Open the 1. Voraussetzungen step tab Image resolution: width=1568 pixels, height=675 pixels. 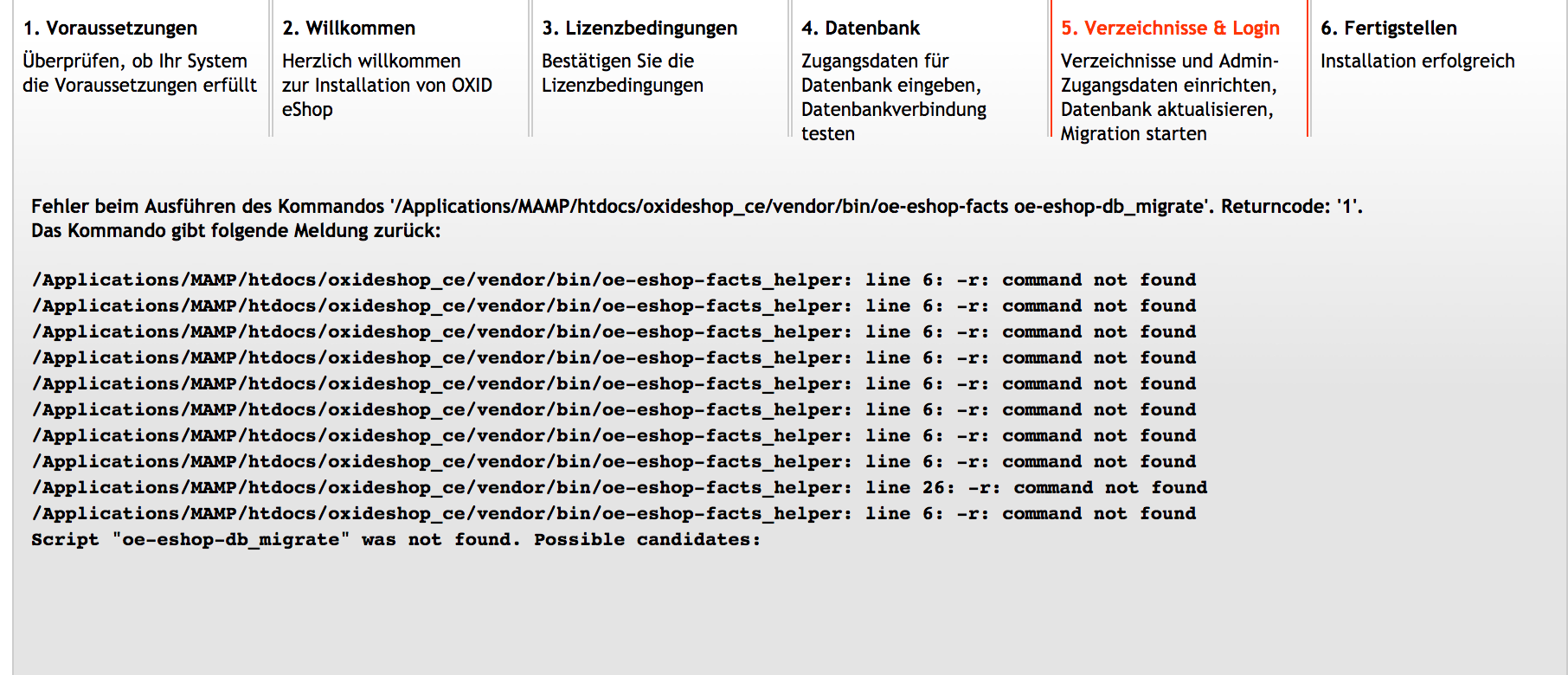[110, 28]
